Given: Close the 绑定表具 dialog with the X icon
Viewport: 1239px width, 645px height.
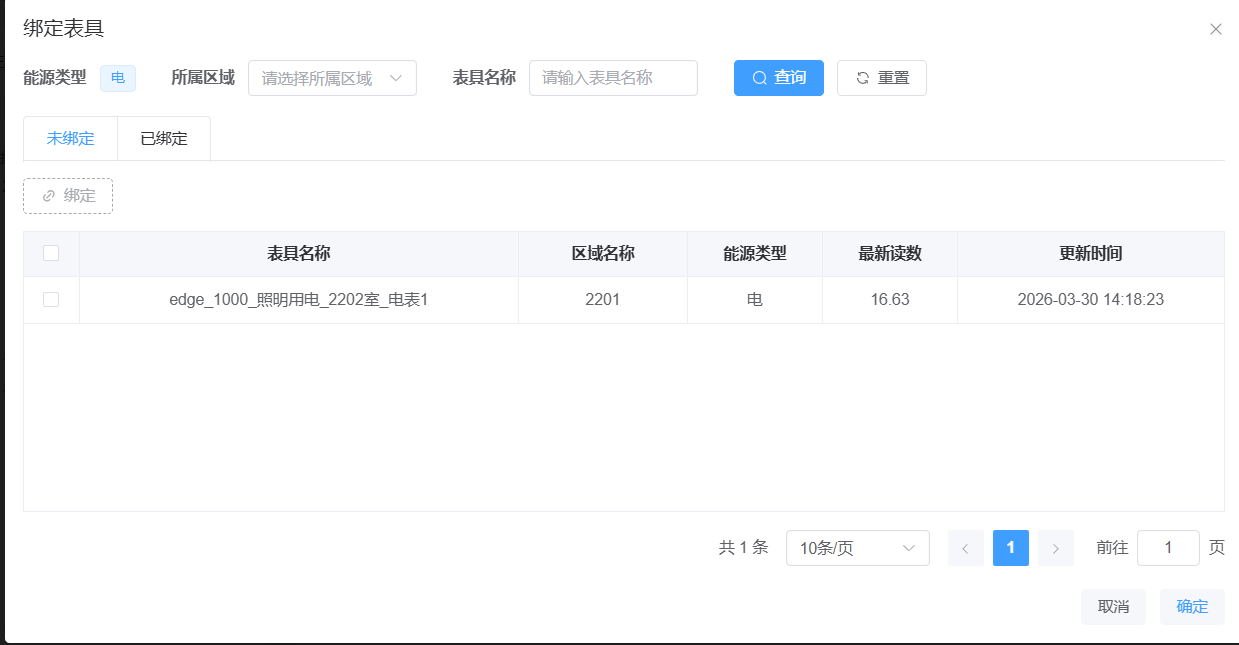Looking at the screenshot, I should [x=1216, y=29].
